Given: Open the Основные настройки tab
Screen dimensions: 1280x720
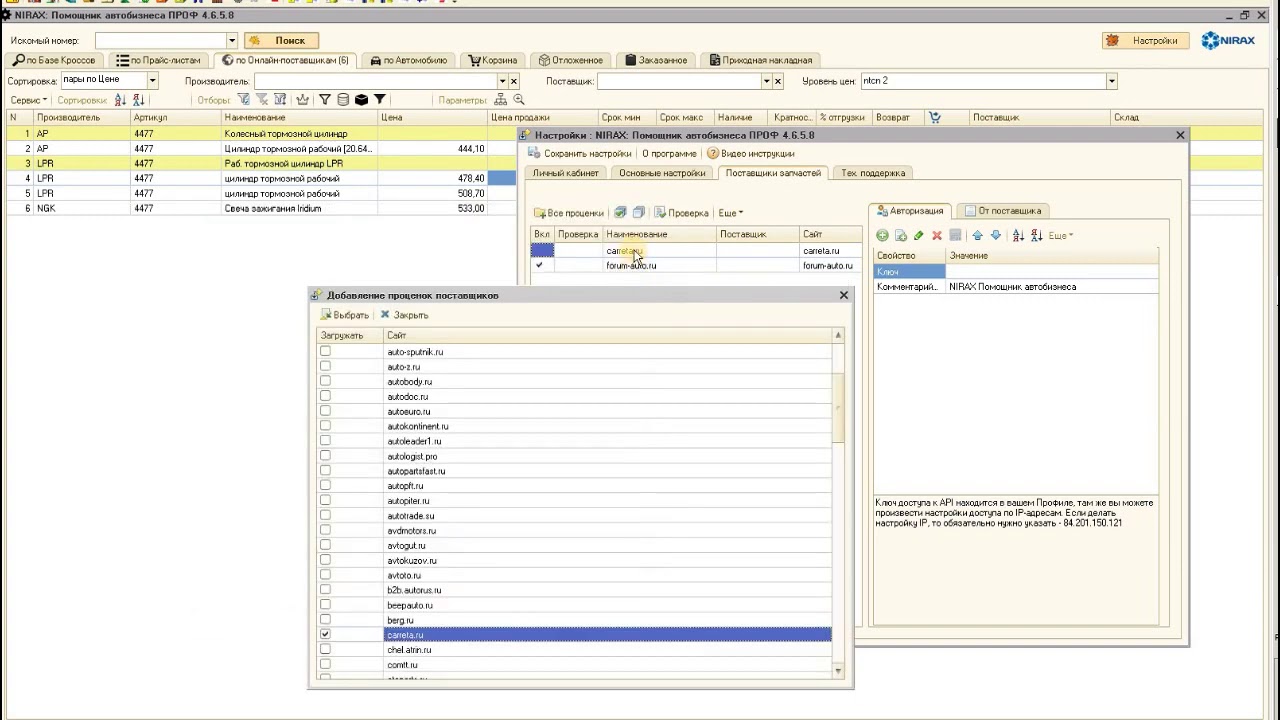Looking at the screenshot, I should tap(662, 173).
